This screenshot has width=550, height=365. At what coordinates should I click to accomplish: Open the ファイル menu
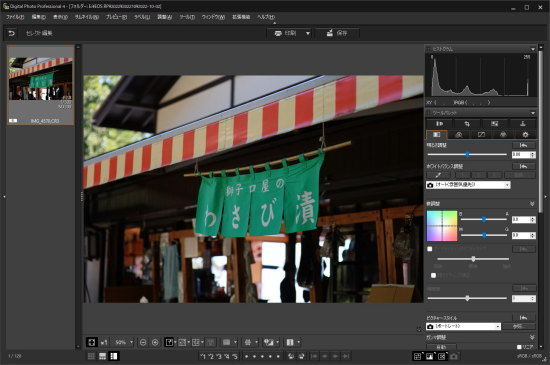[15, 17]
